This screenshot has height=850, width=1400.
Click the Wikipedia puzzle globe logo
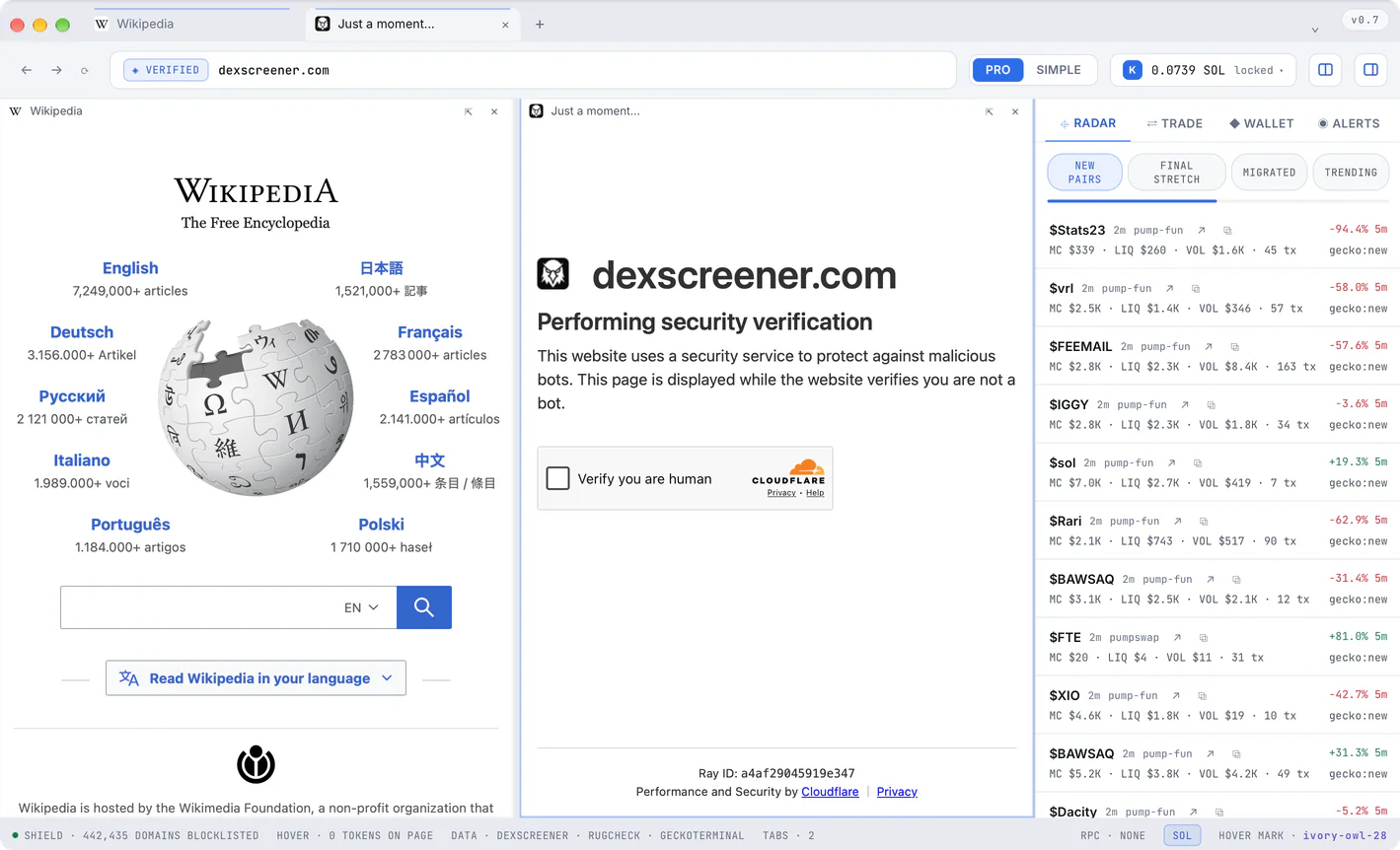pos(256,406)
